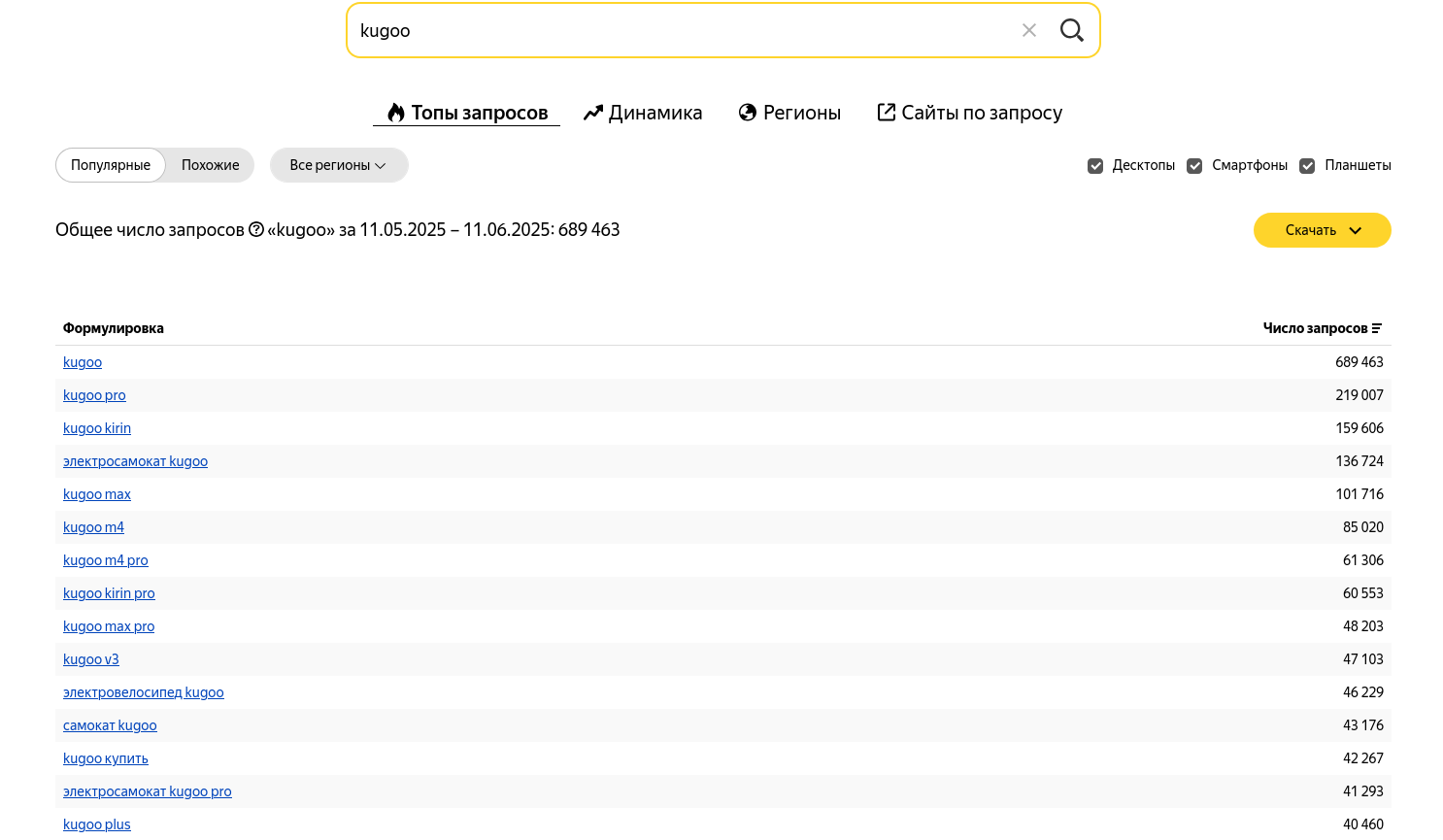Click the external link icon of Сайты по запросу
Viewport: 1443px width, 840px height.
coord(887,113)
